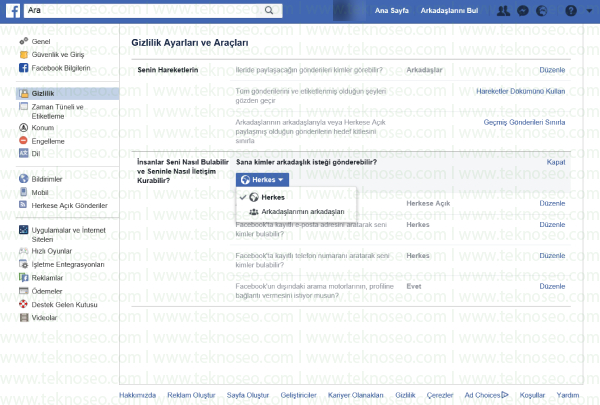Click the Zaman Tüneli ve Etiketleme icon

click(x=24, y=106)
